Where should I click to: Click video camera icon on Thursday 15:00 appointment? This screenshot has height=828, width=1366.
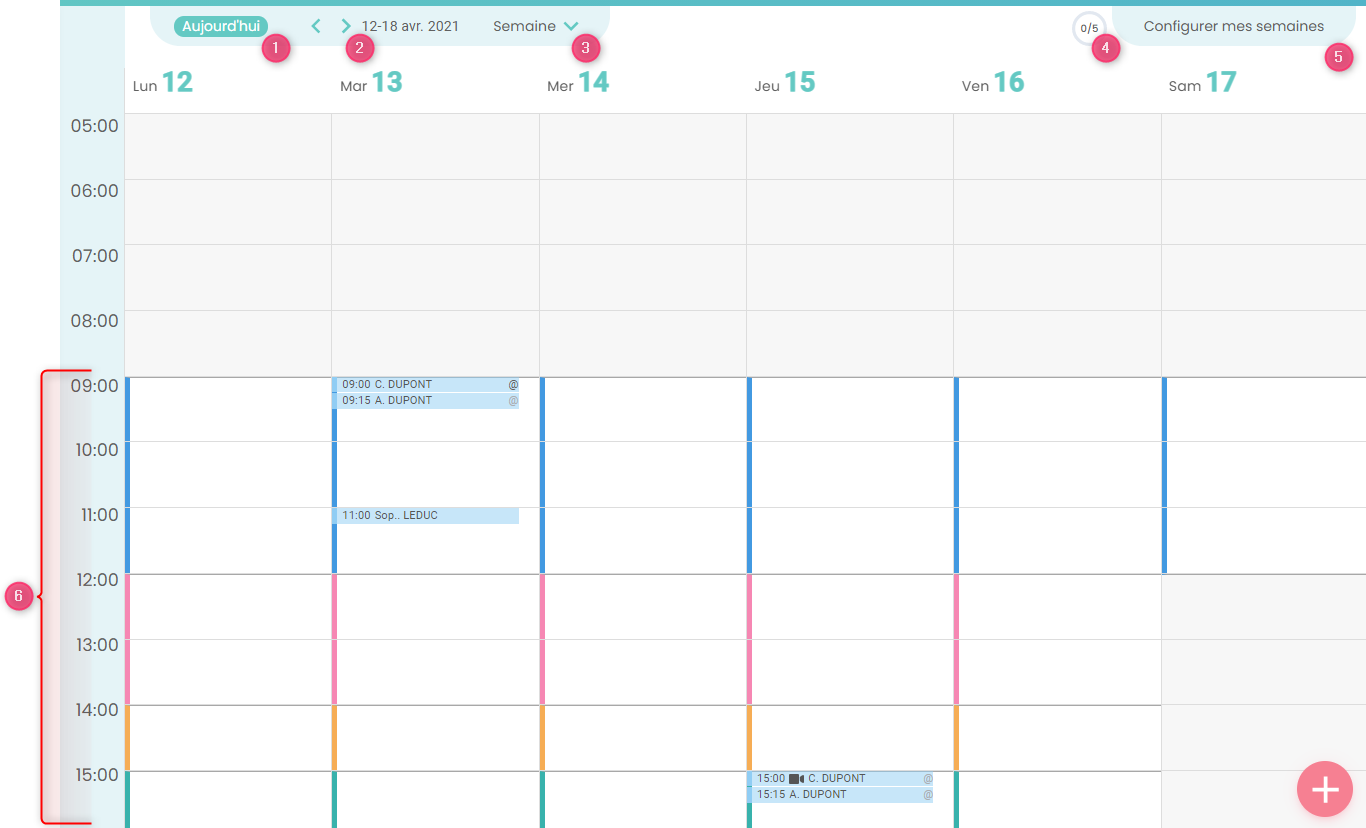[796, 778]
